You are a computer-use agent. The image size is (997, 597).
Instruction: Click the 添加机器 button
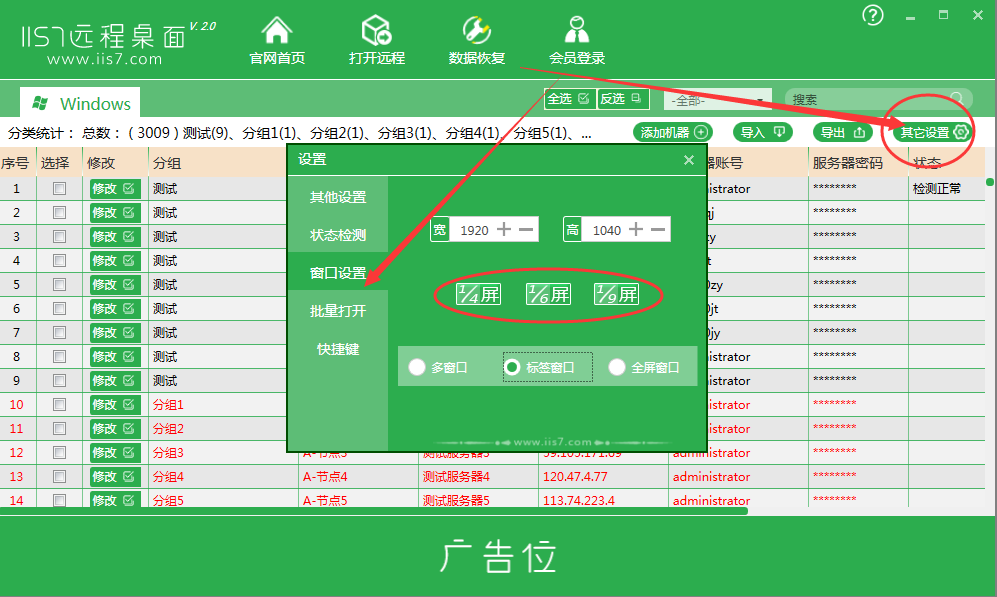pyautogui.click(x=674, y=132)
